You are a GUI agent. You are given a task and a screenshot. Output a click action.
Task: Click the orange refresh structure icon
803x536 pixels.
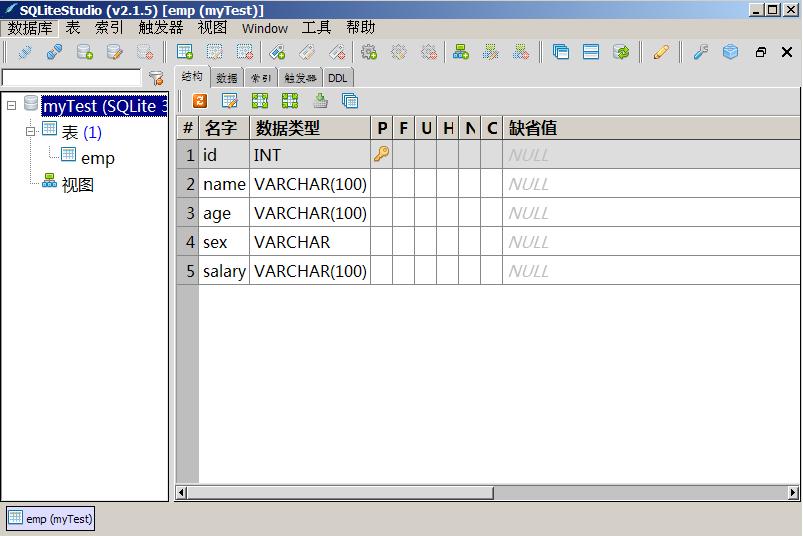[x=199, y=100]
